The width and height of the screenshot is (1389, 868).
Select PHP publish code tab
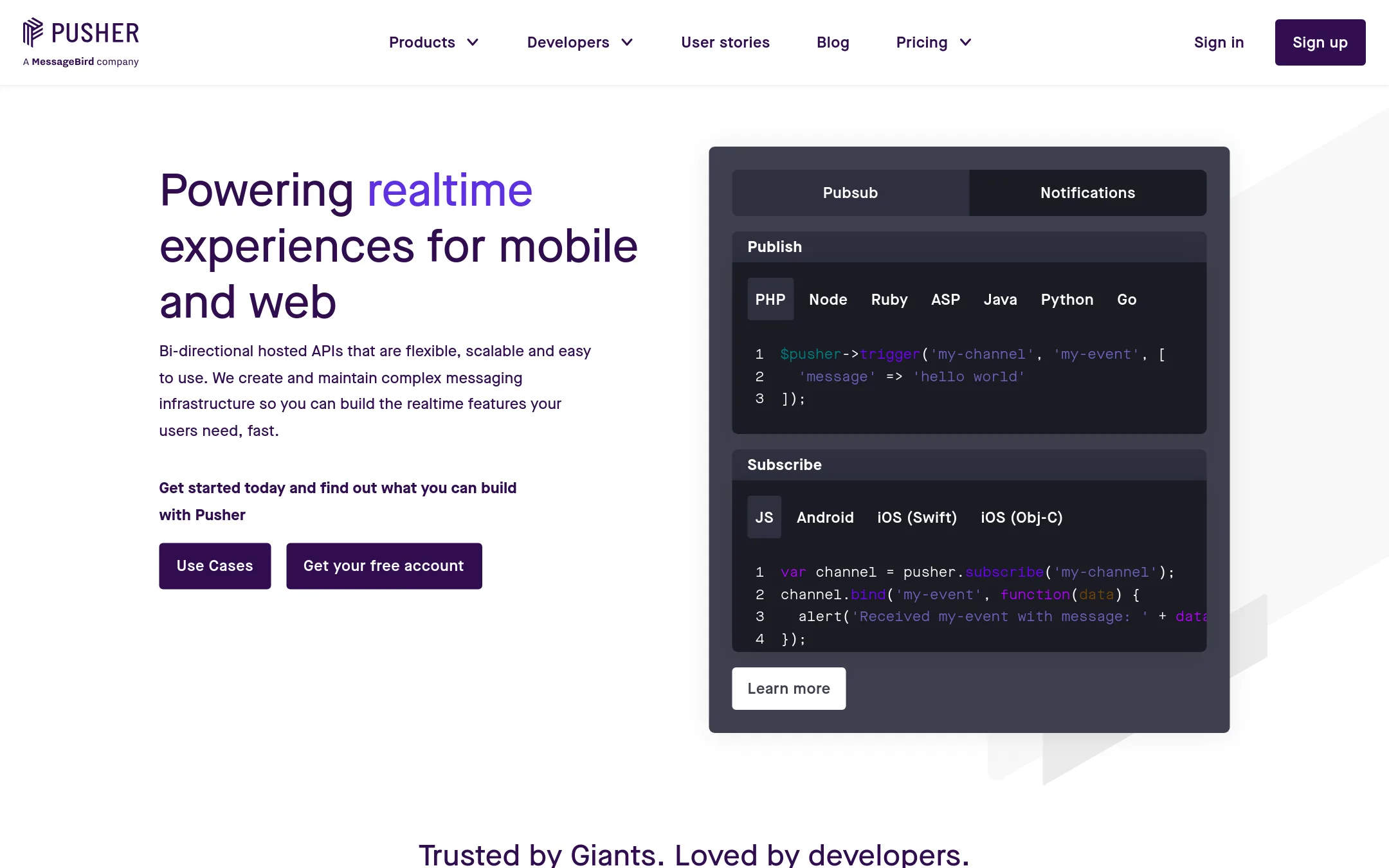770,299
